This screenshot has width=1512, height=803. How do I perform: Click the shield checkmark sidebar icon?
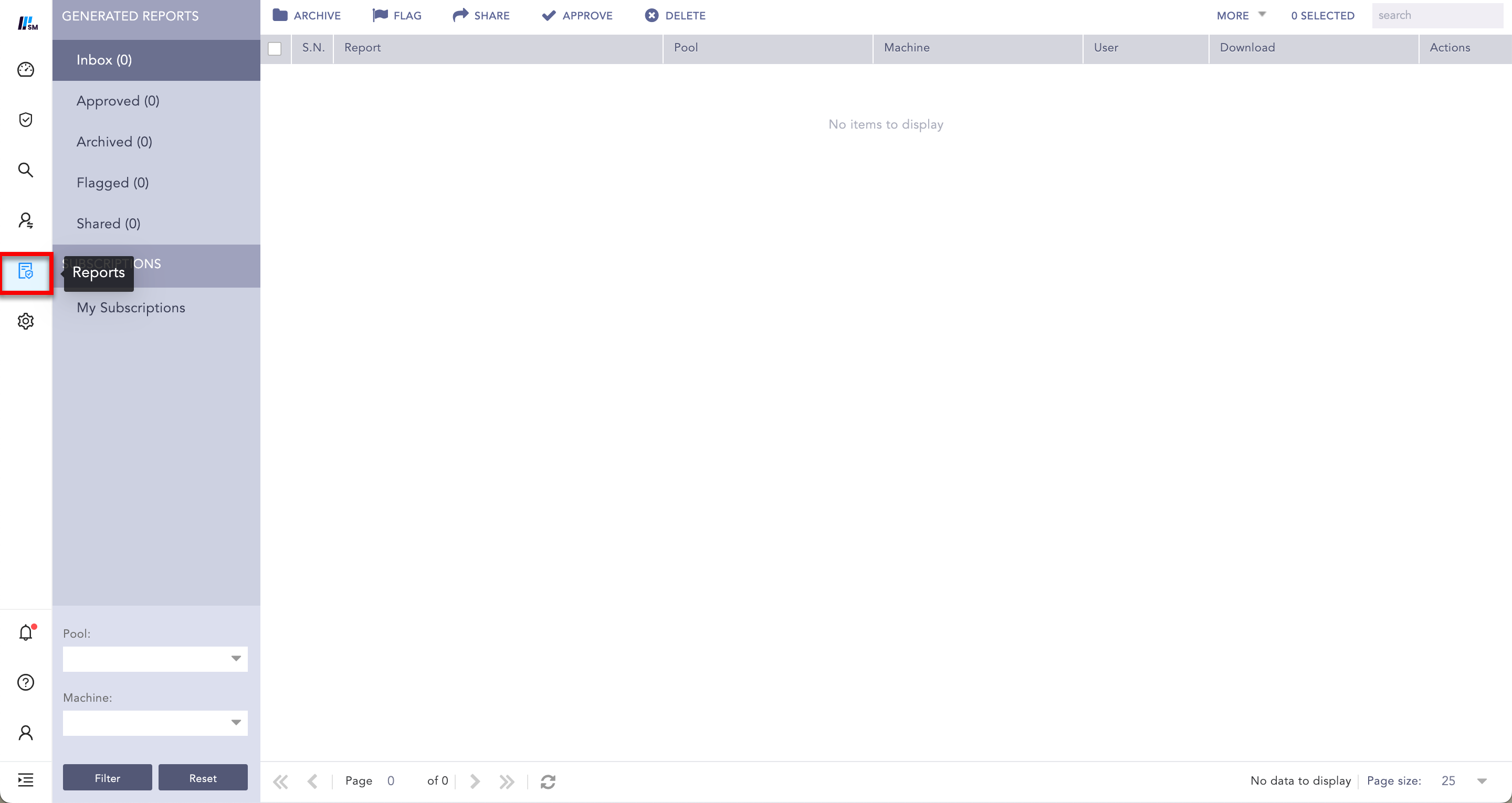pos(26,120)
